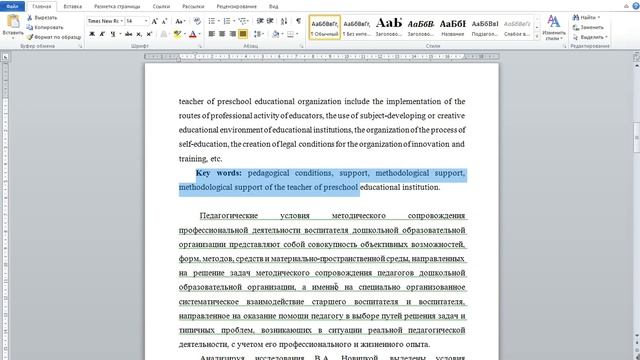Click the multilevel list icon
Screen dimensions: 640x360
[242, 21]
